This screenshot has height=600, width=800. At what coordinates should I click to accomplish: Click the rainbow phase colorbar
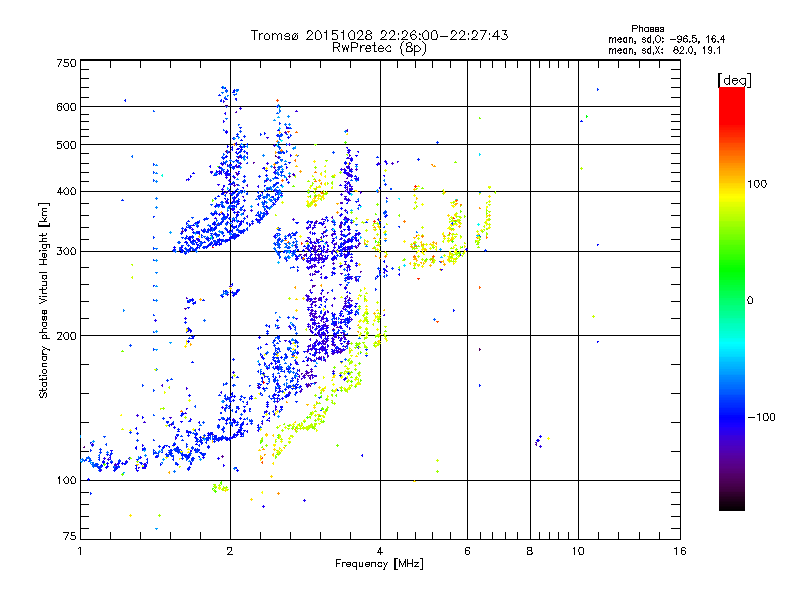coord(732,299)
